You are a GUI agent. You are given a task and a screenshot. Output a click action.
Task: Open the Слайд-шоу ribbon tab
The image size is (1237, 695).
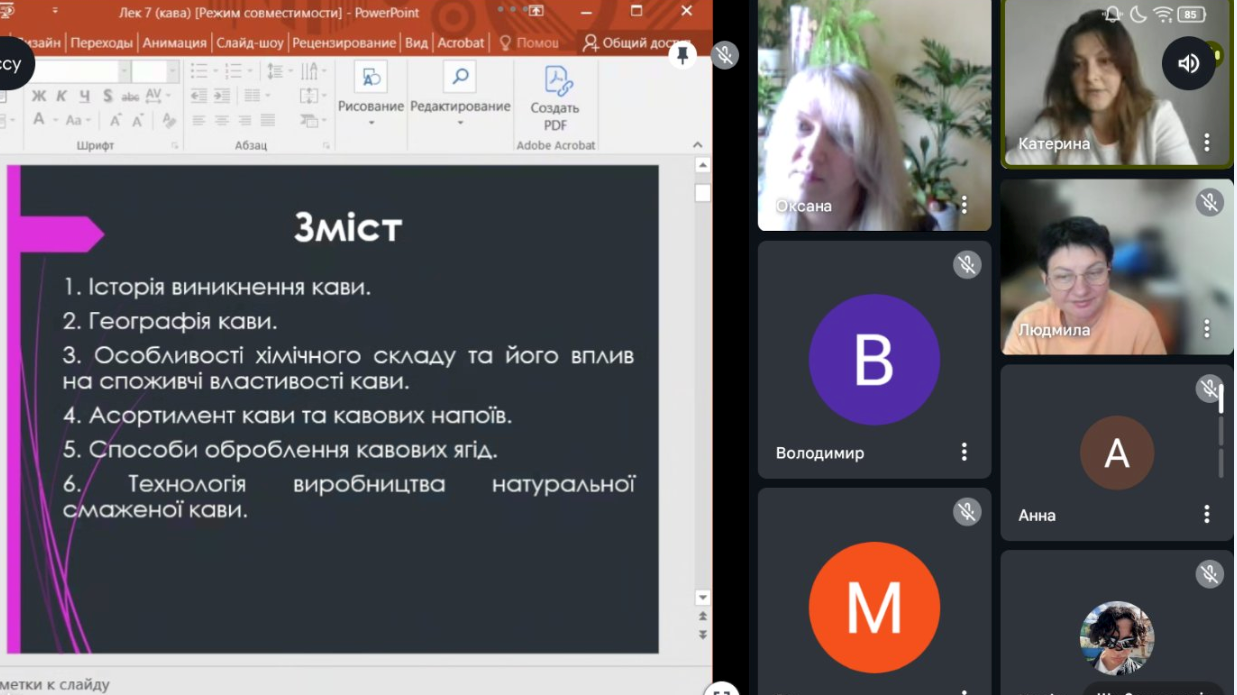(x=250, y=43)
